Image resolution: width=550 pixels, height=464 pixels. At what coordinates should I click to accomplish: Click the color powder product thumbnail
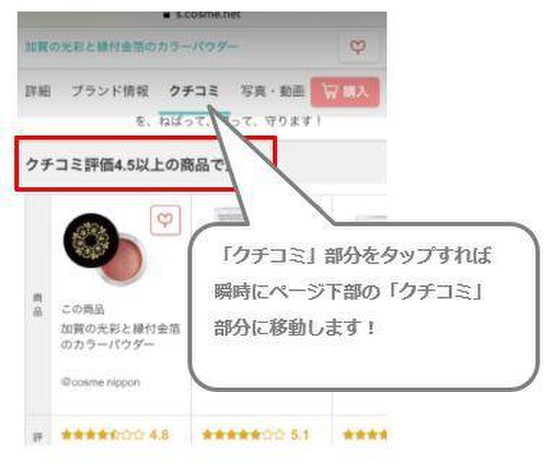(104, 249)
